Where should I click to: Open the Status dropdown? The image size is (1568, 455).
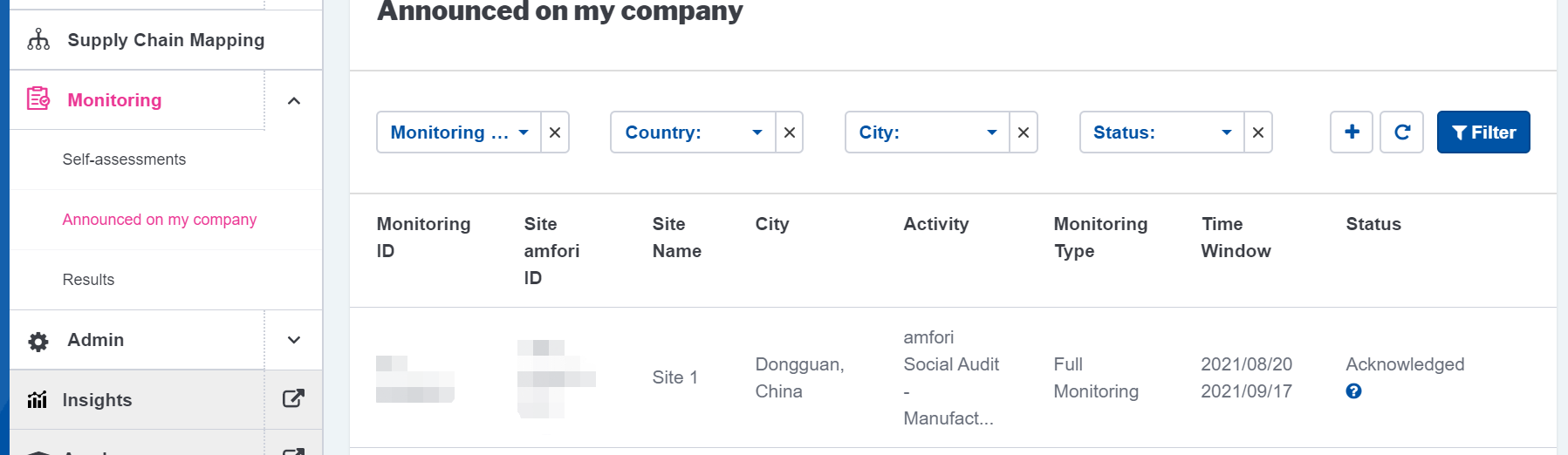(x=1161, y=132)
